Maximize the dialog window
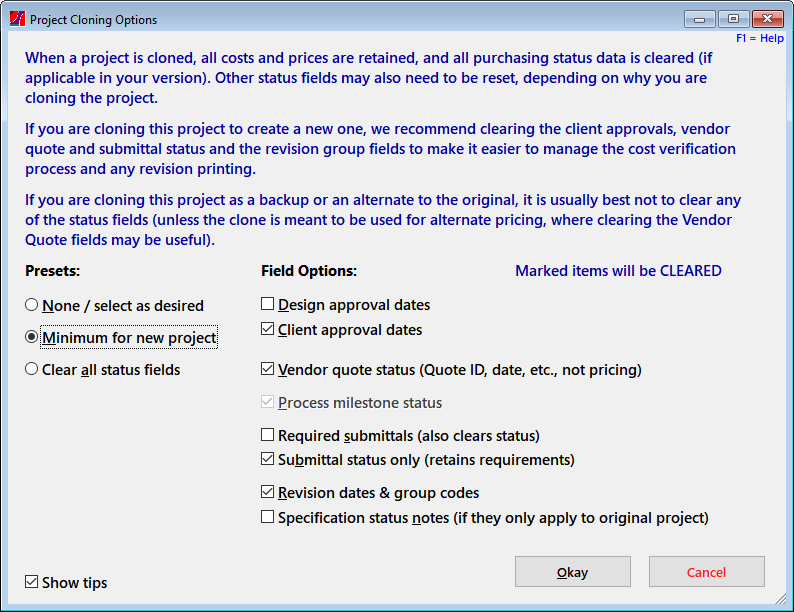The width and height of the screenshot is (794, 612). [733, 19]
